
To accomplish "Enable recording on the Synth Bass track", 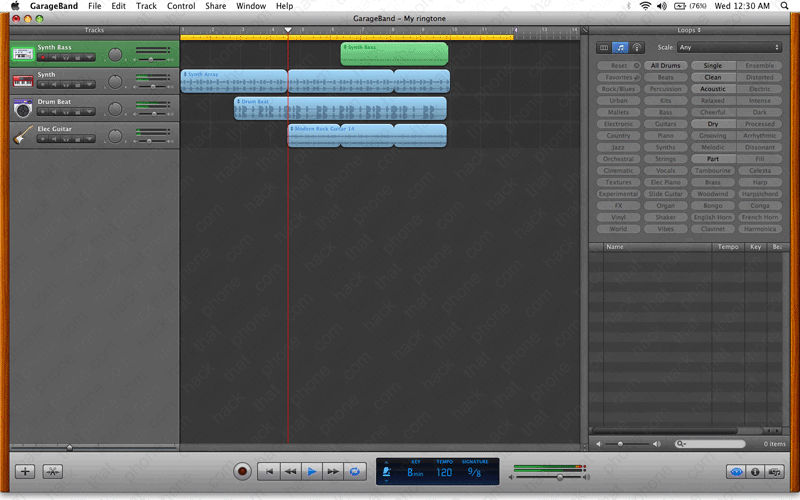I will click(x=43, y=57).
